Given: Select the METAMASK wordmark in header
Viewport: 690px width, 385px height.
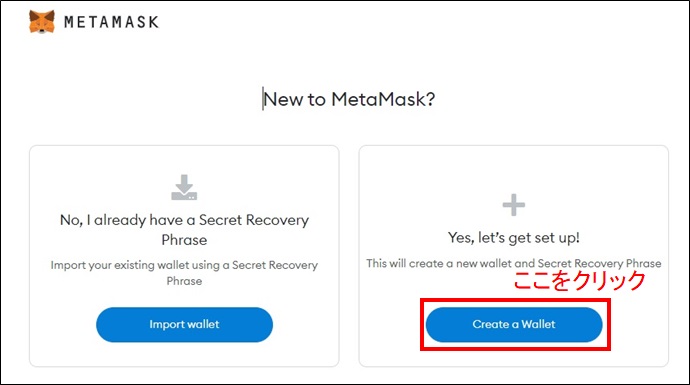Looking at the screenshot, I should pos(111,22).
